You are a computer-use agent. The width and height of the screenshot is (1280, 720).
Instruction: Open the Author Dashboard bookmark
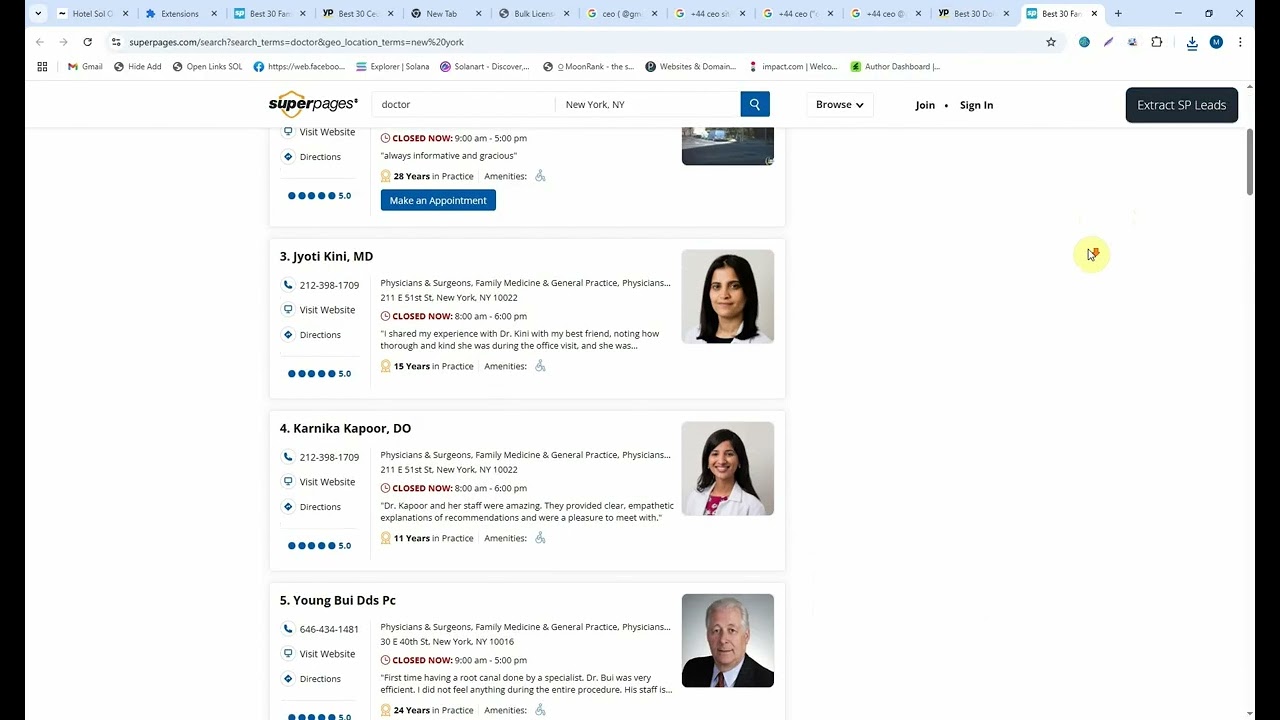(x=895, y=66)
